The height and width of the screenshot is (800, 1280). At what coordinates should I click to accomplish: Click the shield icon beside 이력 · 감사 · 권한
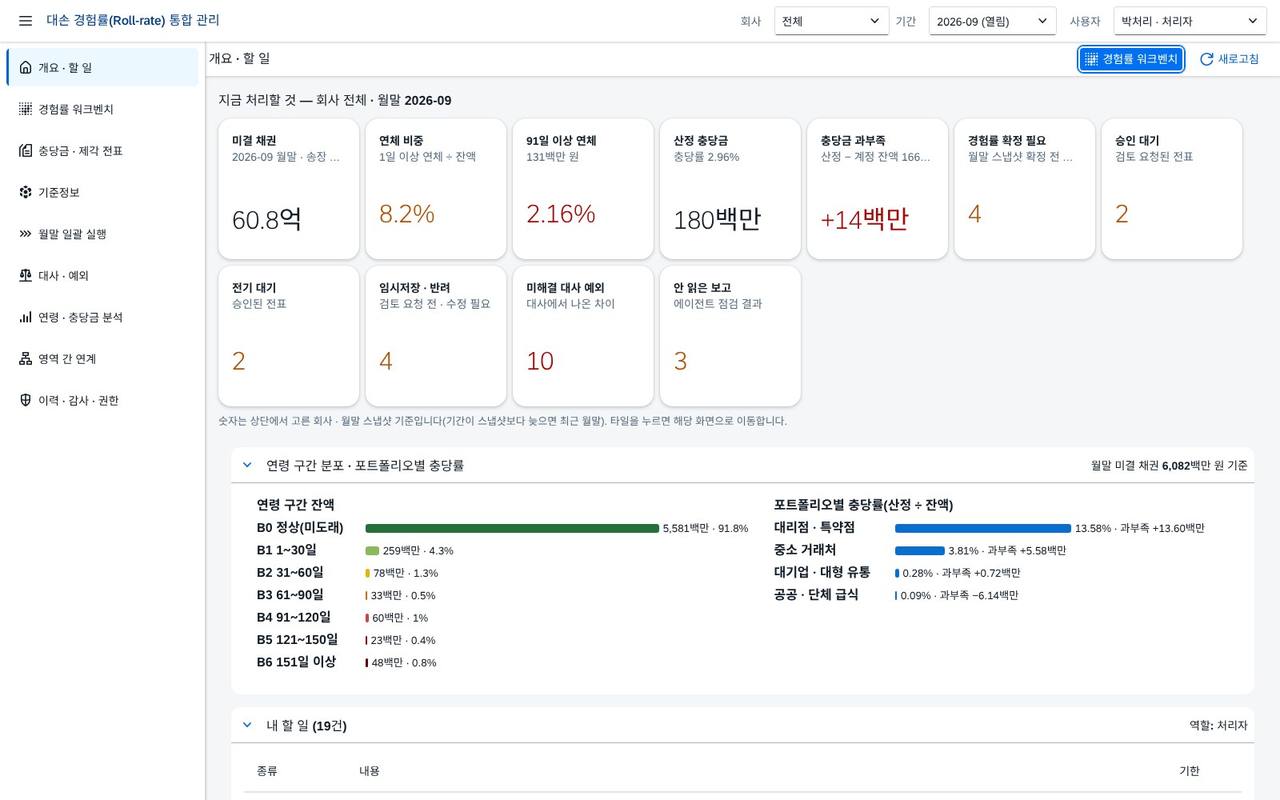click(26, 400)
